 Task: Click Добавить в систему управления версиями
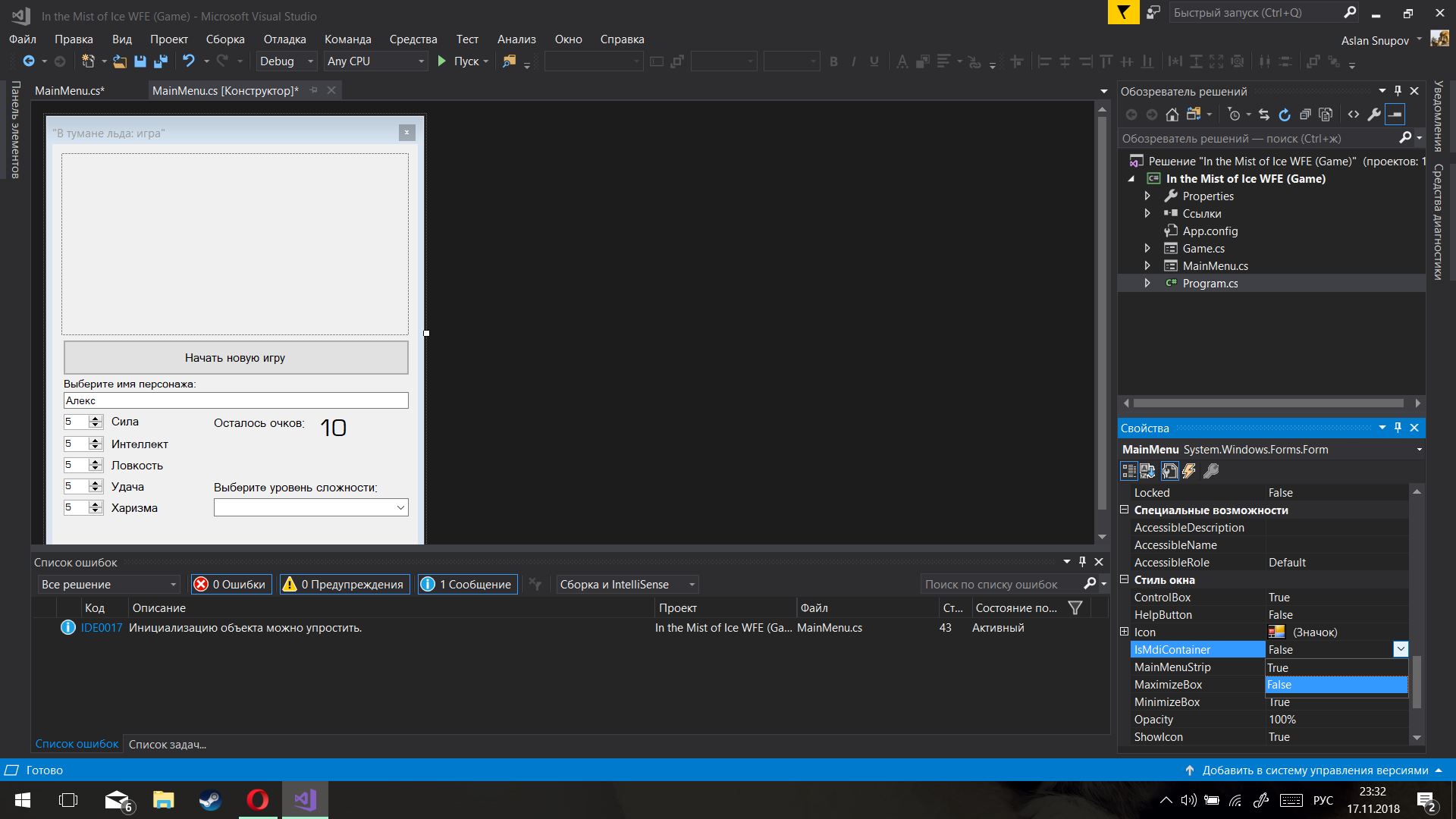click(1315, 770)
